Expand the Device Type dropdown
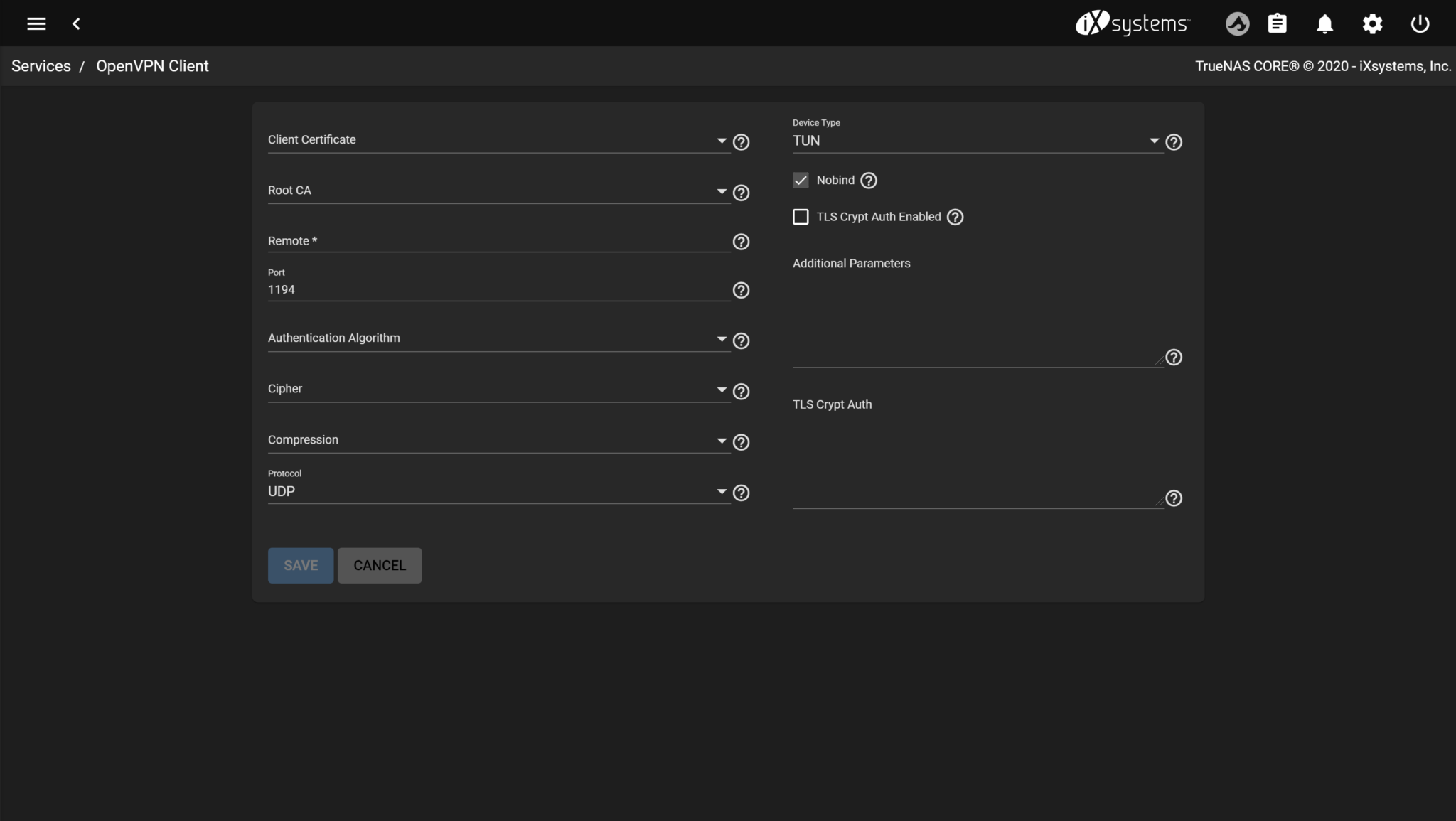Viewport: 1456px width, 821px height. click(974, 141)
